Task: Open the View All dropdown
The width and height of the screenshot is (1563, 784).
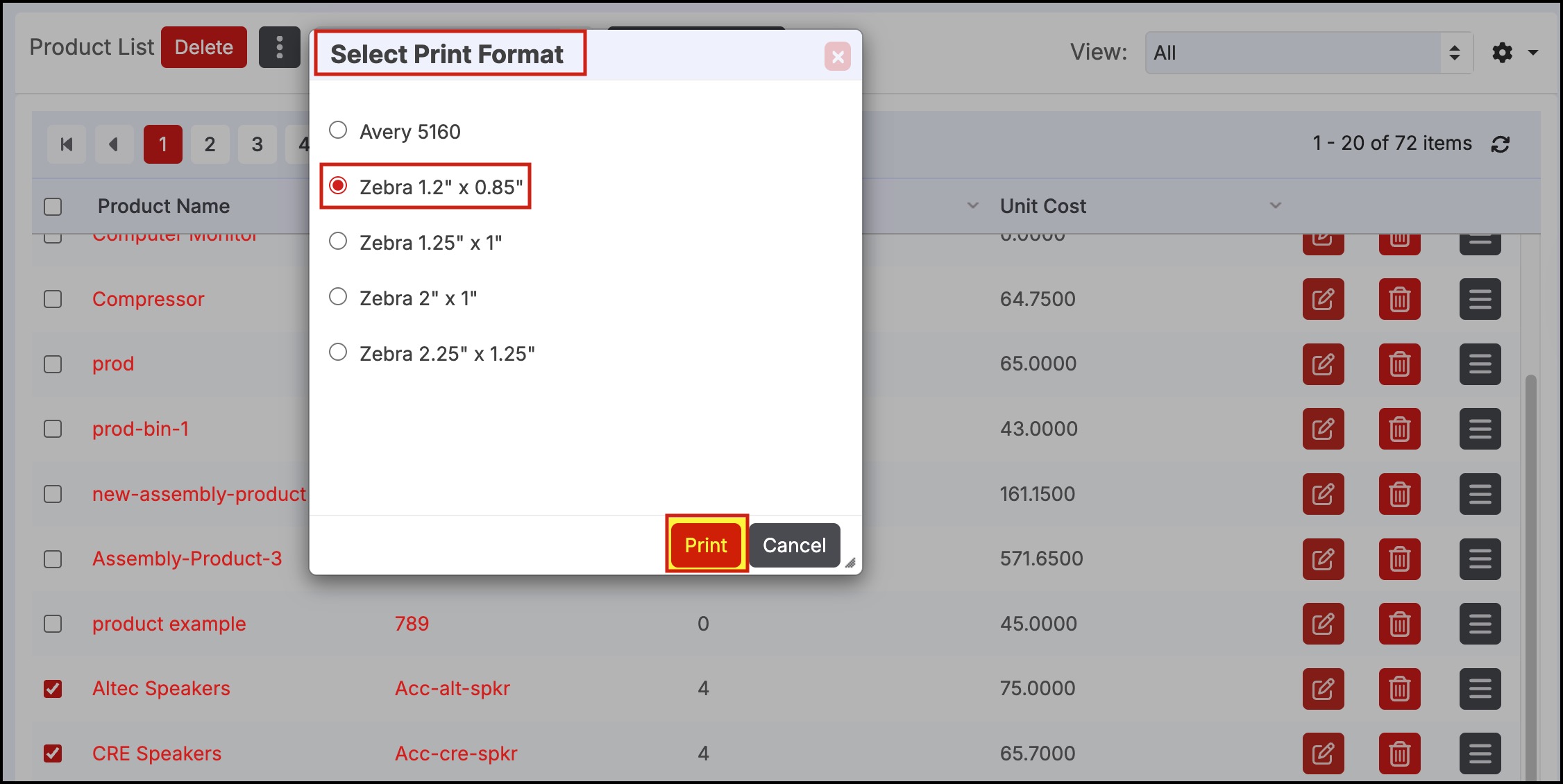Action: point(1309,53)
